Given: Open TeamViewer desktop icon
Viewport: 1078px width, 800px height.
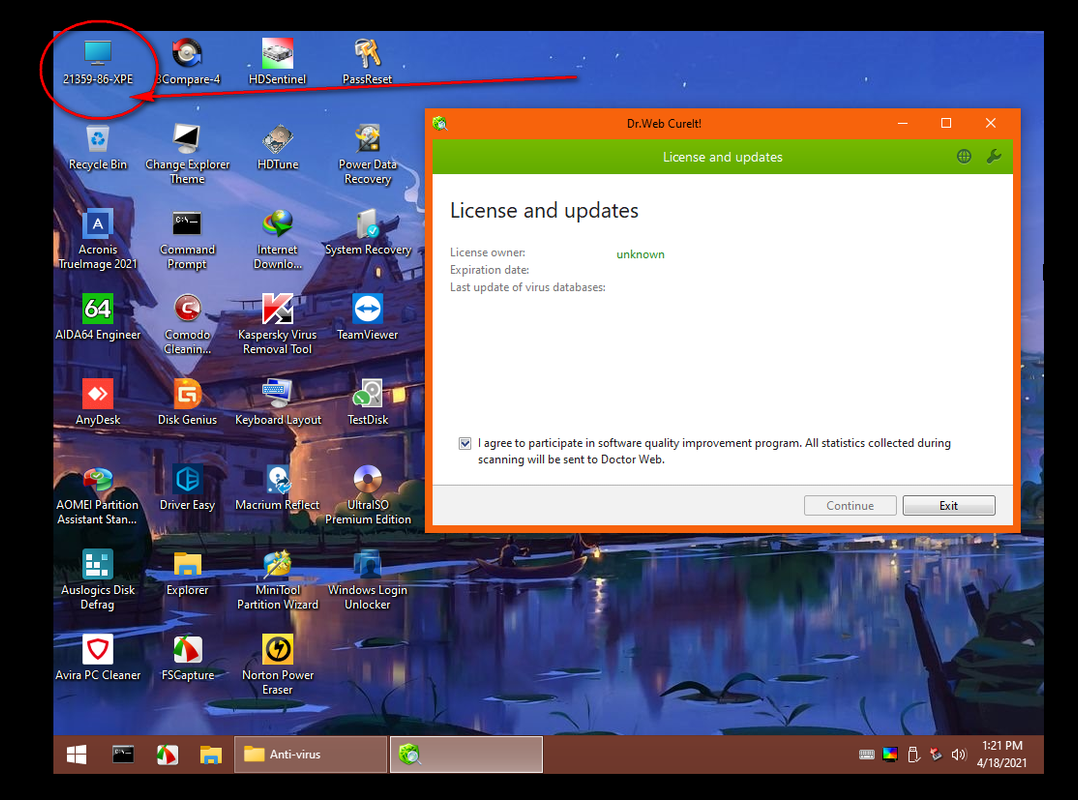Looking at the screenshot, I should 367,318.
